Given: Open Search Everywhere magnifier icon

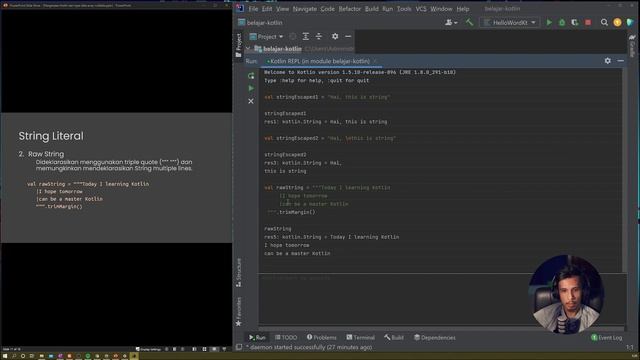Looking at the screenshot, I should 604,22.
